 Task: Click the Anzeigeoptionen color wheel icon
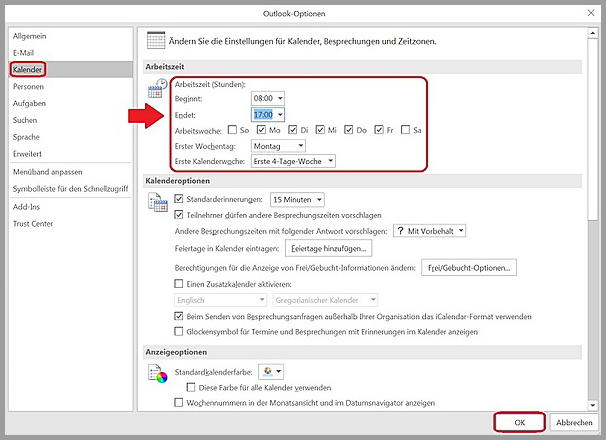pyautogui.click(x=156, y=373)
